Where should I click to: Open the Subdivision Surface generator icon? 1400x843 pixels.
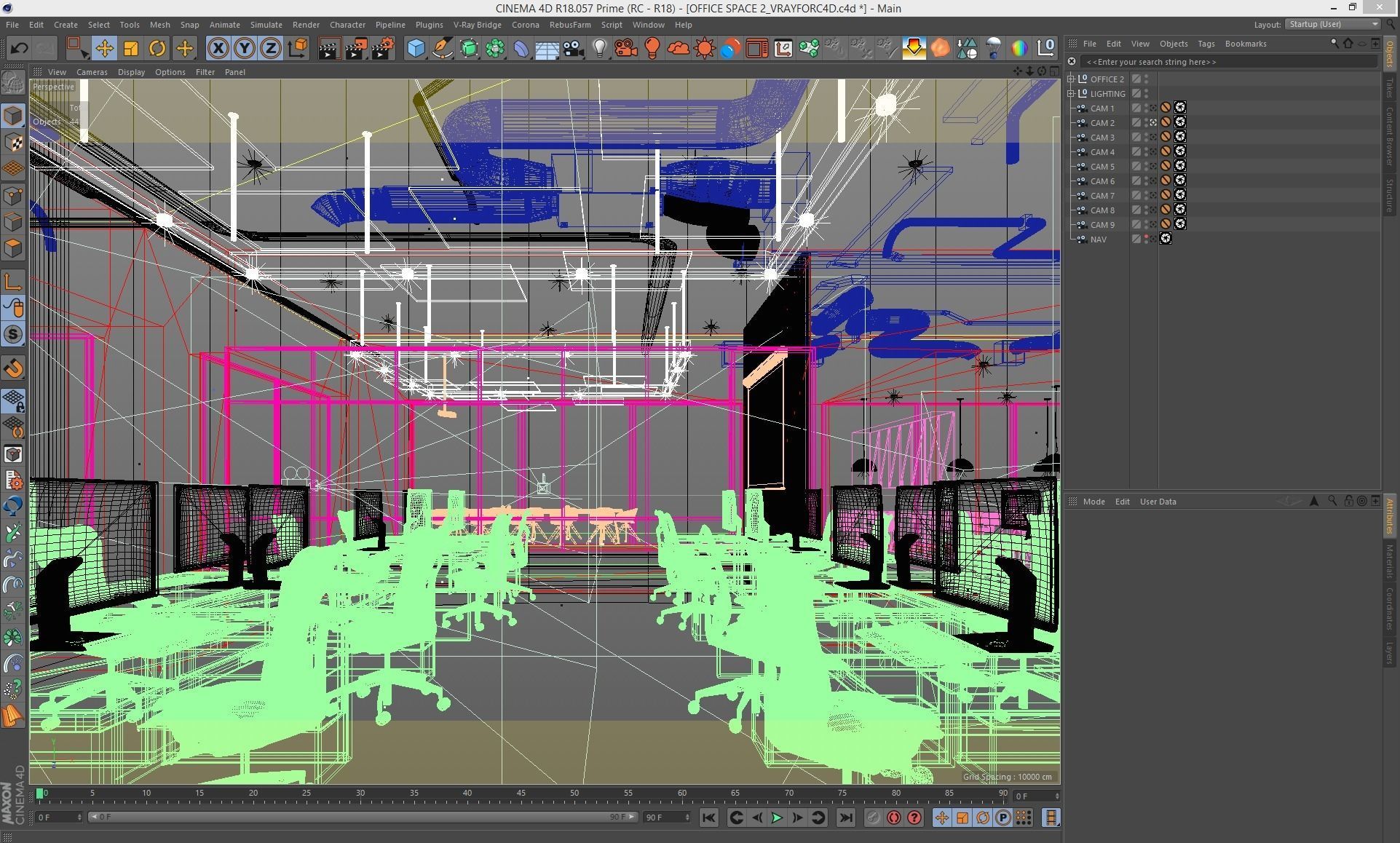click(x=469, y=49)
